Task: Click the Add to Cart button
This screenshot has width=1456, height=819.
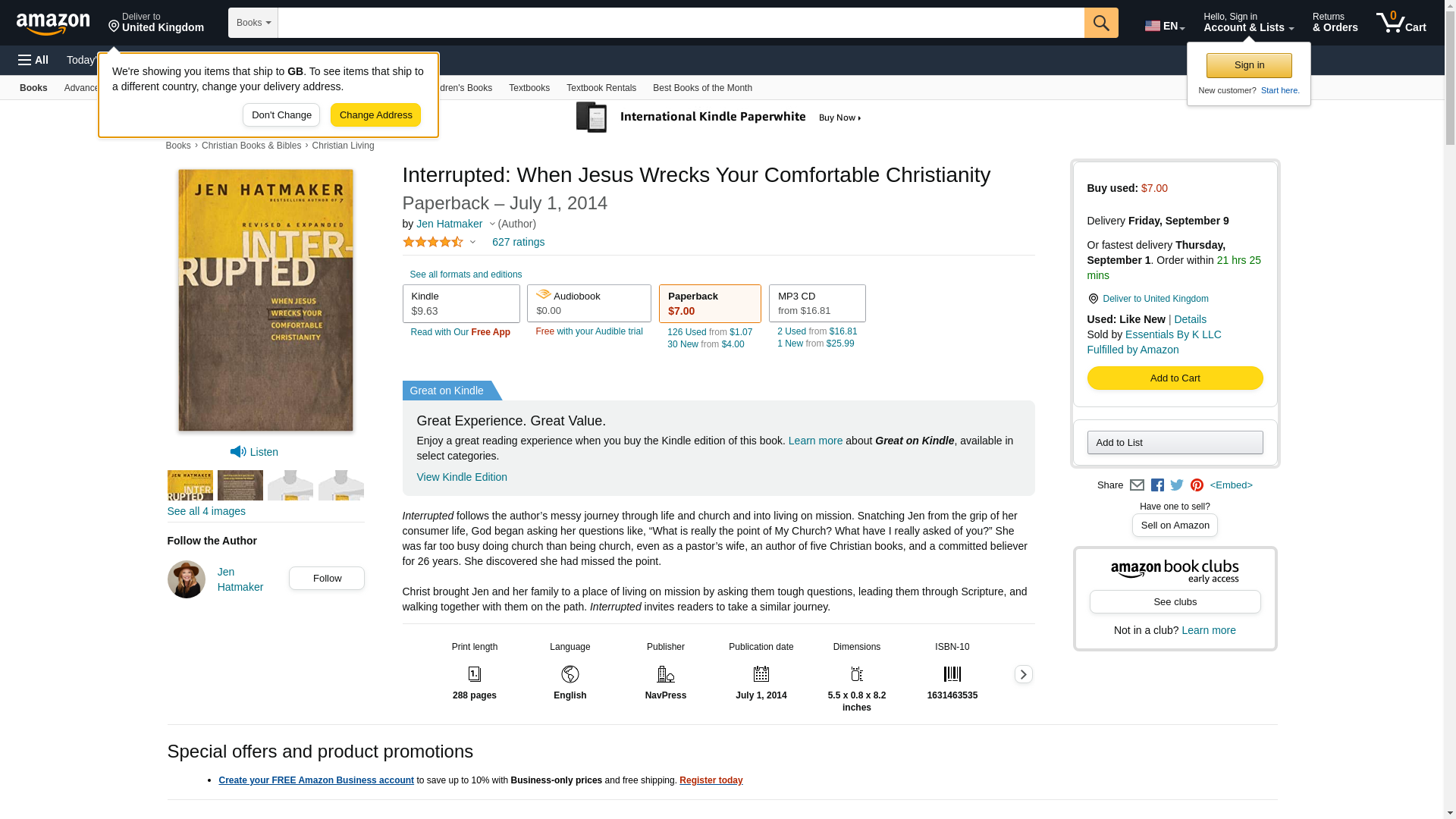Action: click(x=1175, y=378)
